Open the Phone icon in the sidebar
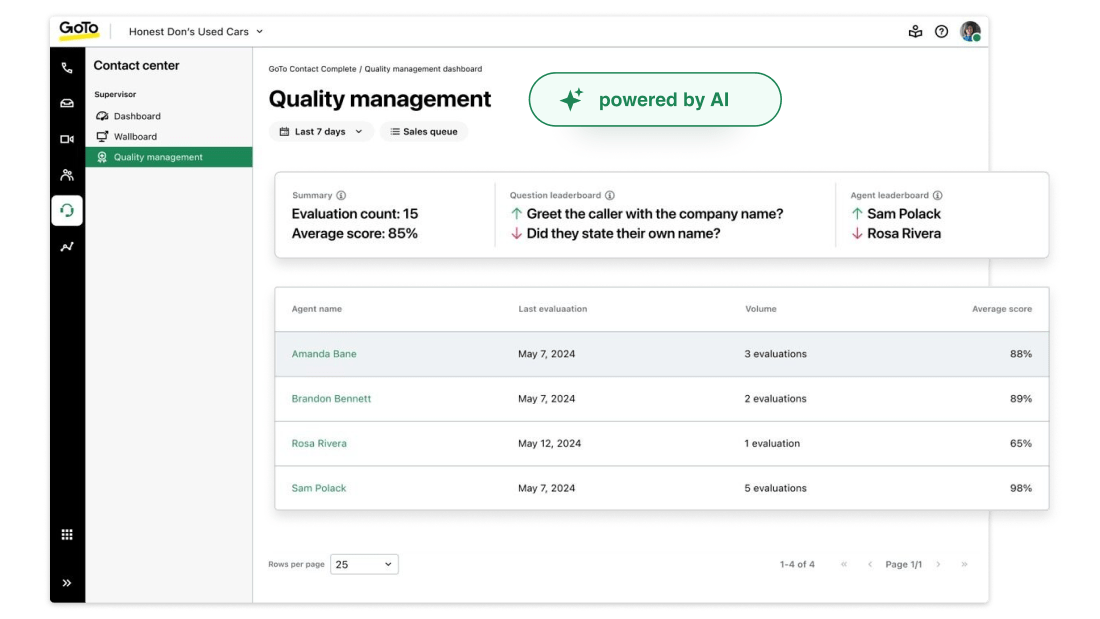Viewport: 1100px width, 619px height. 66,67
